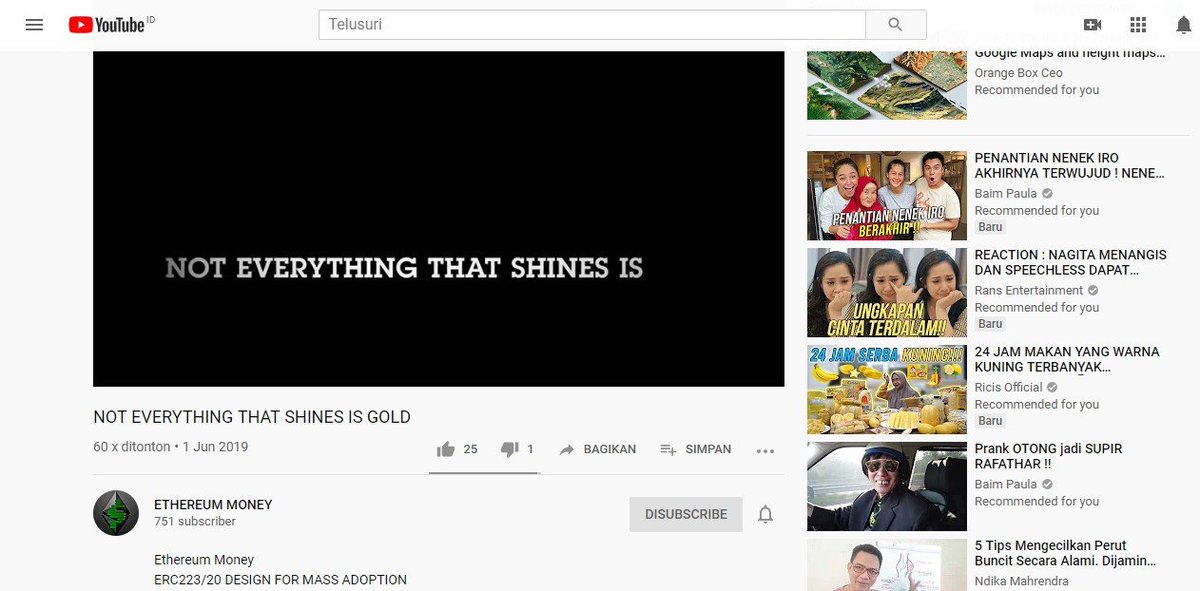Open PENANTIAN NENEK IRO video thumbnail
This screenshot has width=1200, height=591.
coord(887,196)
